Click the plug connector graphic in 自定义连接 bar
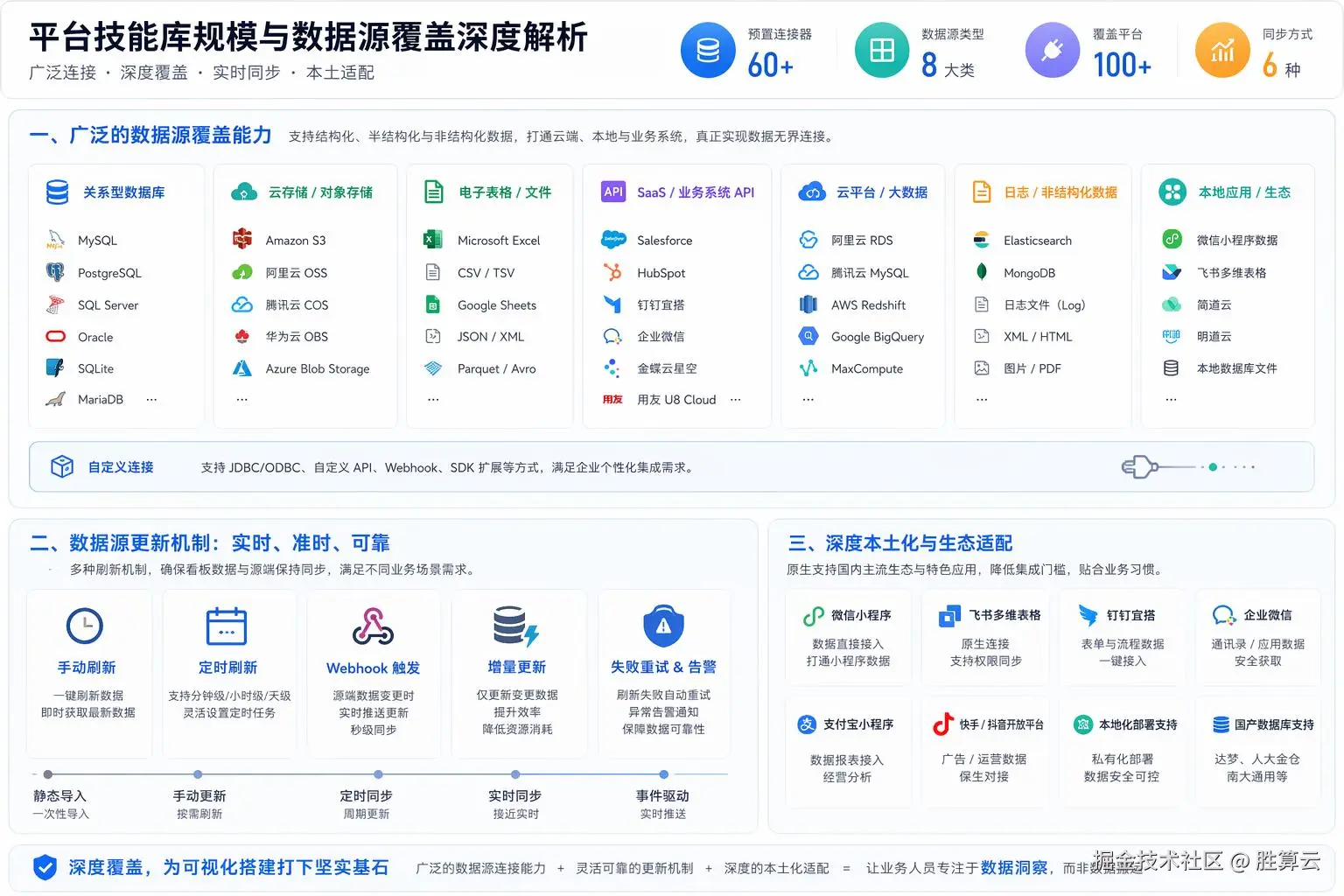Image resolution: width=1344 pixels, height=896 pixels. [x=1140, y=466]
